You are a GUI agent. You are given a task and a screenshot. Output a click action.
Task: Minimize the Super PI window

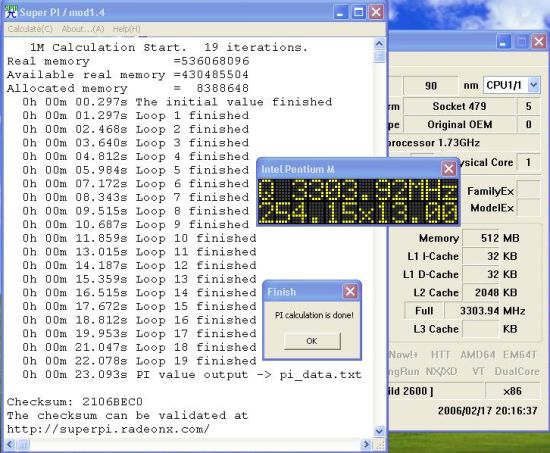pyautogui.click(x=340, y=12)
